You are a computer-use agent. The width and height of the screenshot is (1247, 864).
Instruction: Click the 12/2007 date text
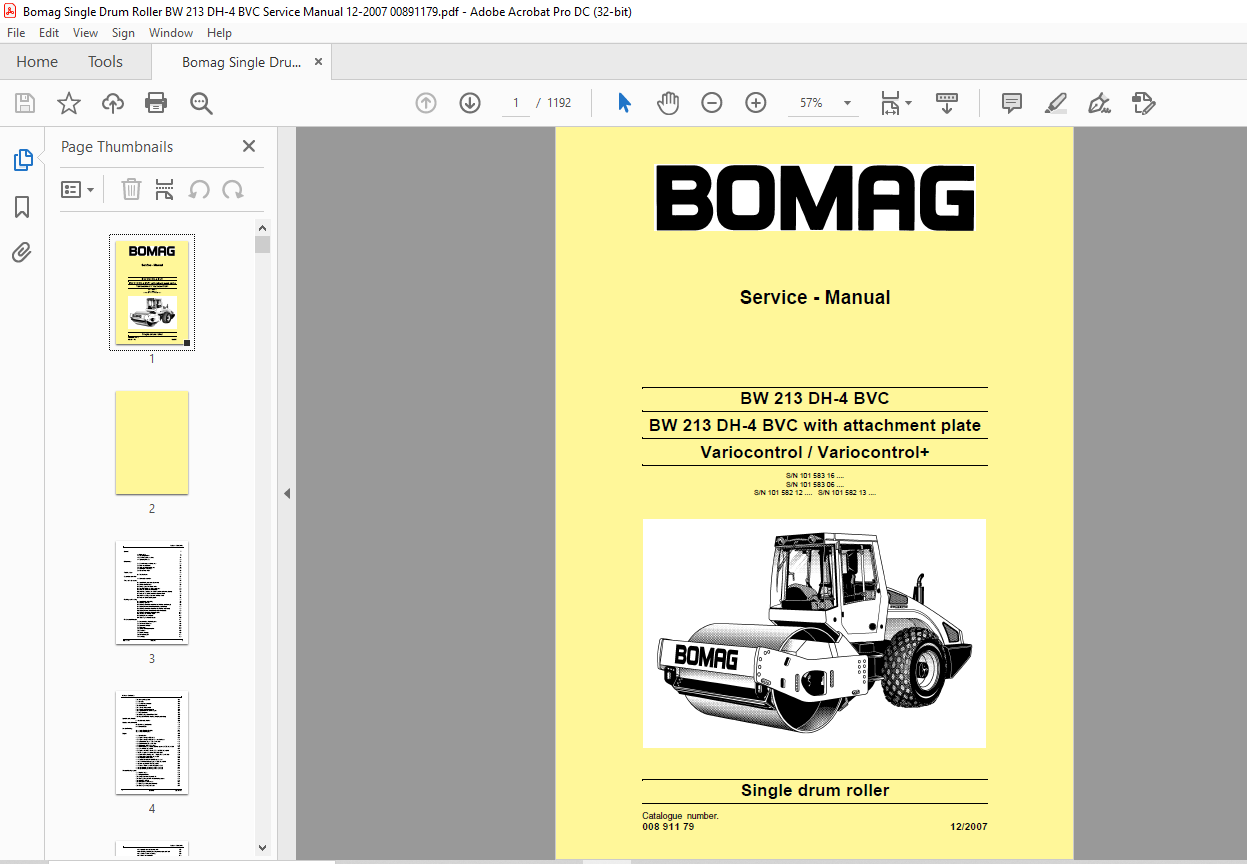968,827
